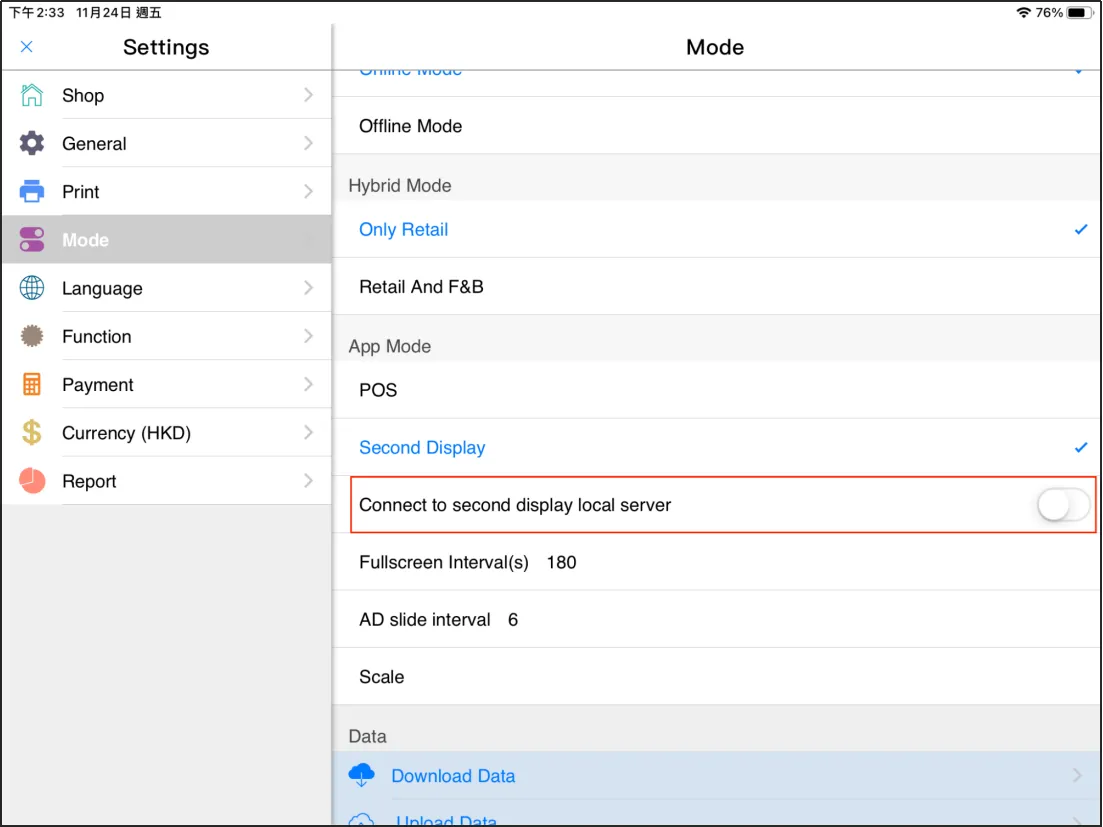1103x827 pixels.
Task: Expand the Shop row chevron
Action: click(x=308, y=95)
